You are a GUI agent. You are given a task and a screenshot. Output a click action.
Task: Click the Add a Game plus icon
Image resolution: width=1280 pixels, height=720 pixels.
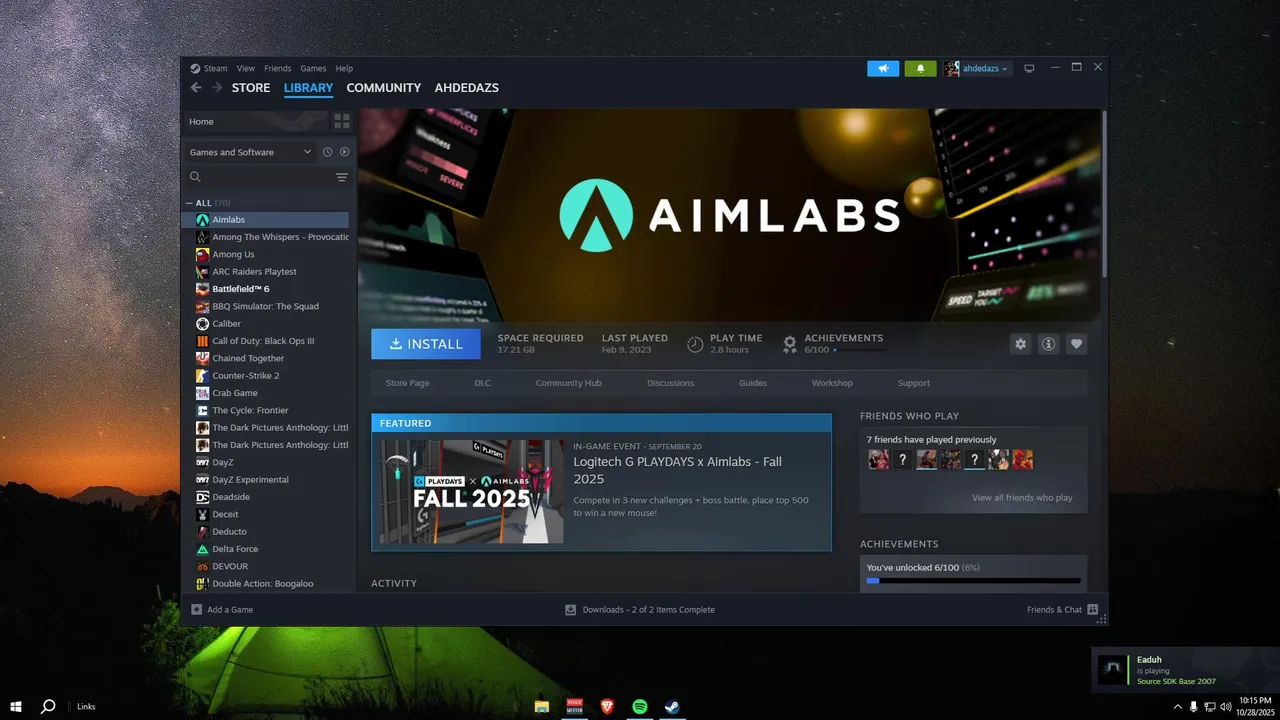(x=197, y=609)
